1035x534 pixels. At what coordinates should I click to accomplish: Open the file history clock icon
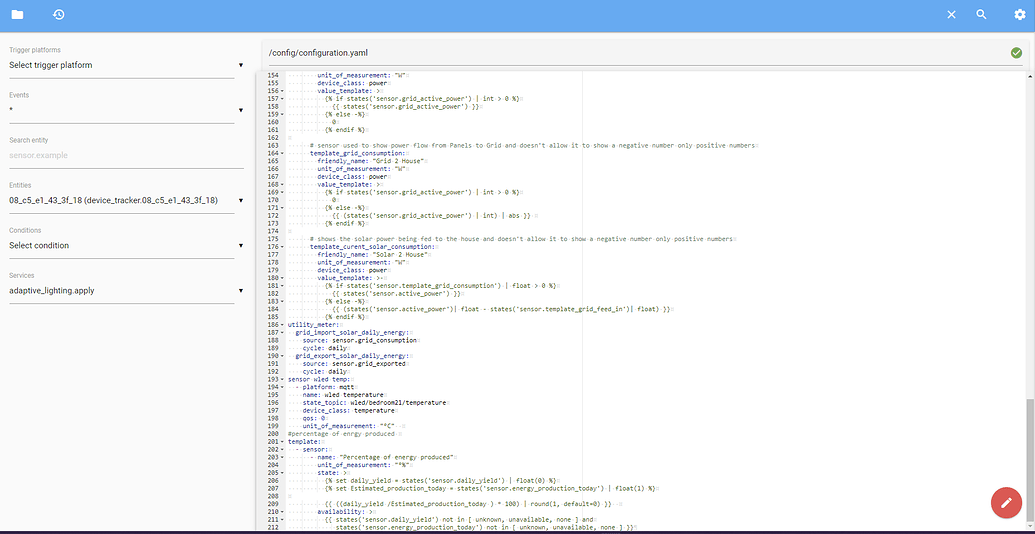pos(59,15)
